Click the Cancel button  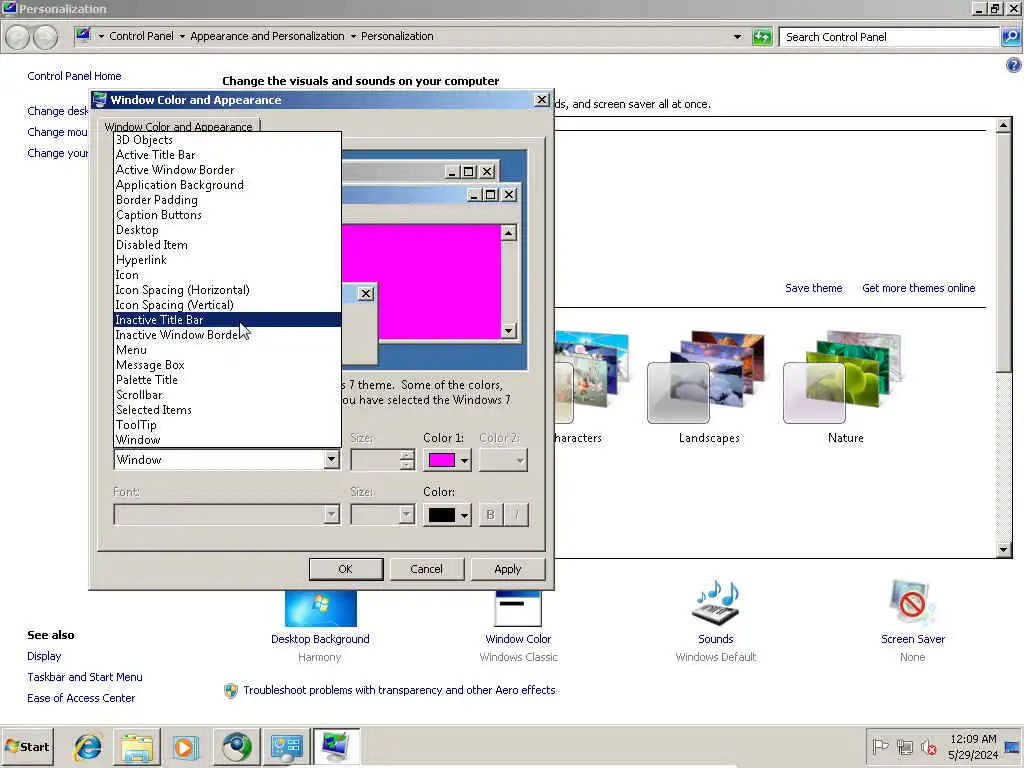[x=426, y=569]
